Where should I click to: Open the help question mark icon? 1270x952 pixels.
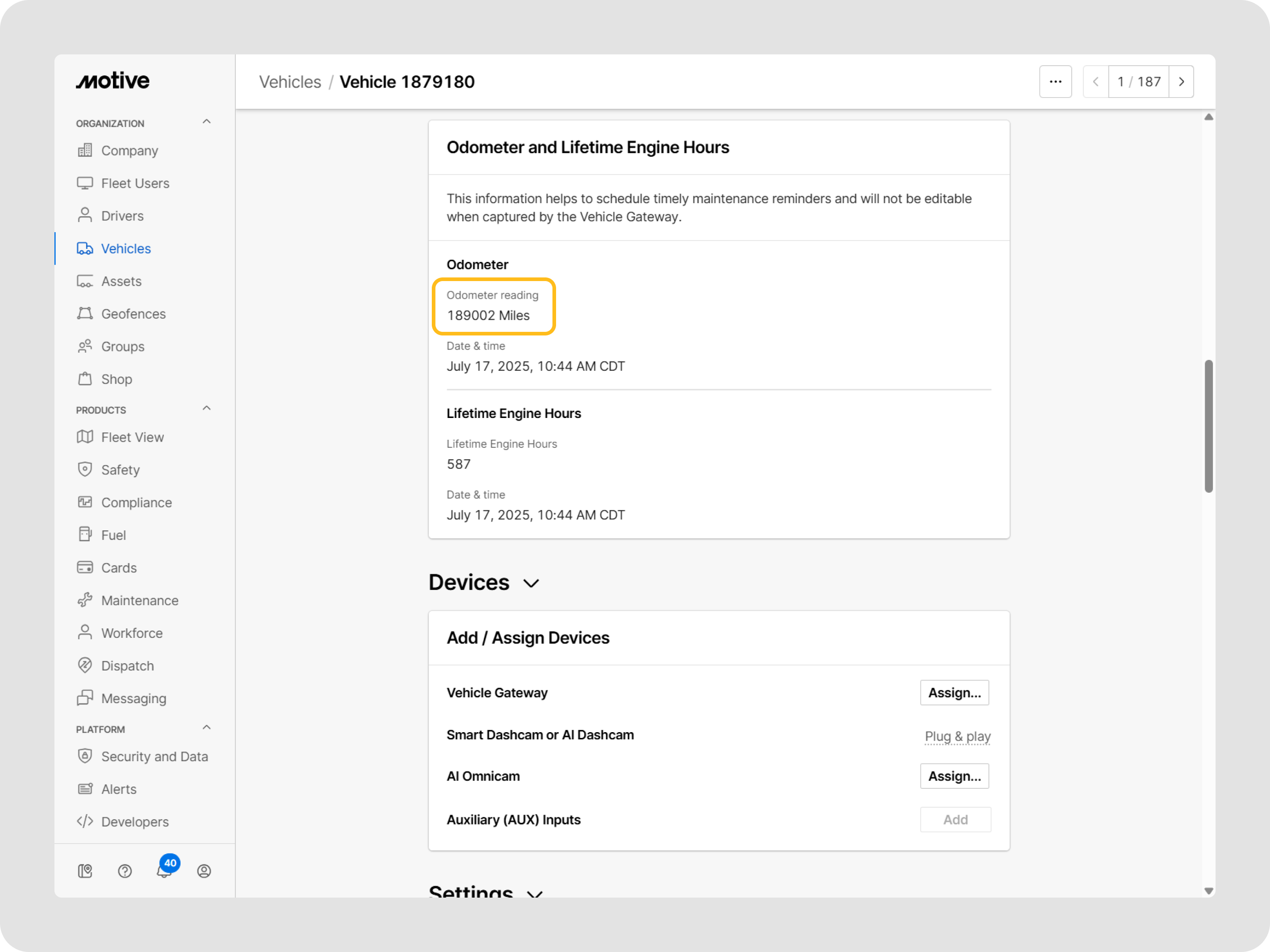tap(125, 871)
